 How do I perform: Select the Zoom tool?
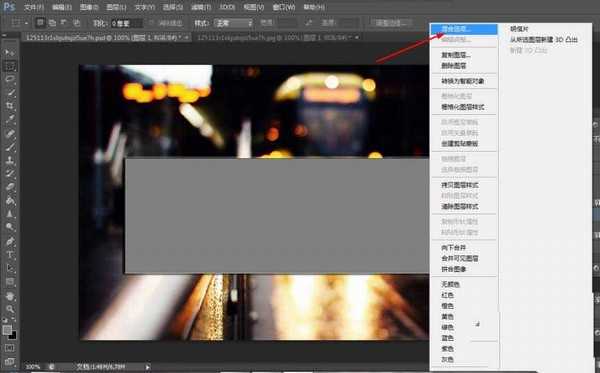[x=10, y=309]
